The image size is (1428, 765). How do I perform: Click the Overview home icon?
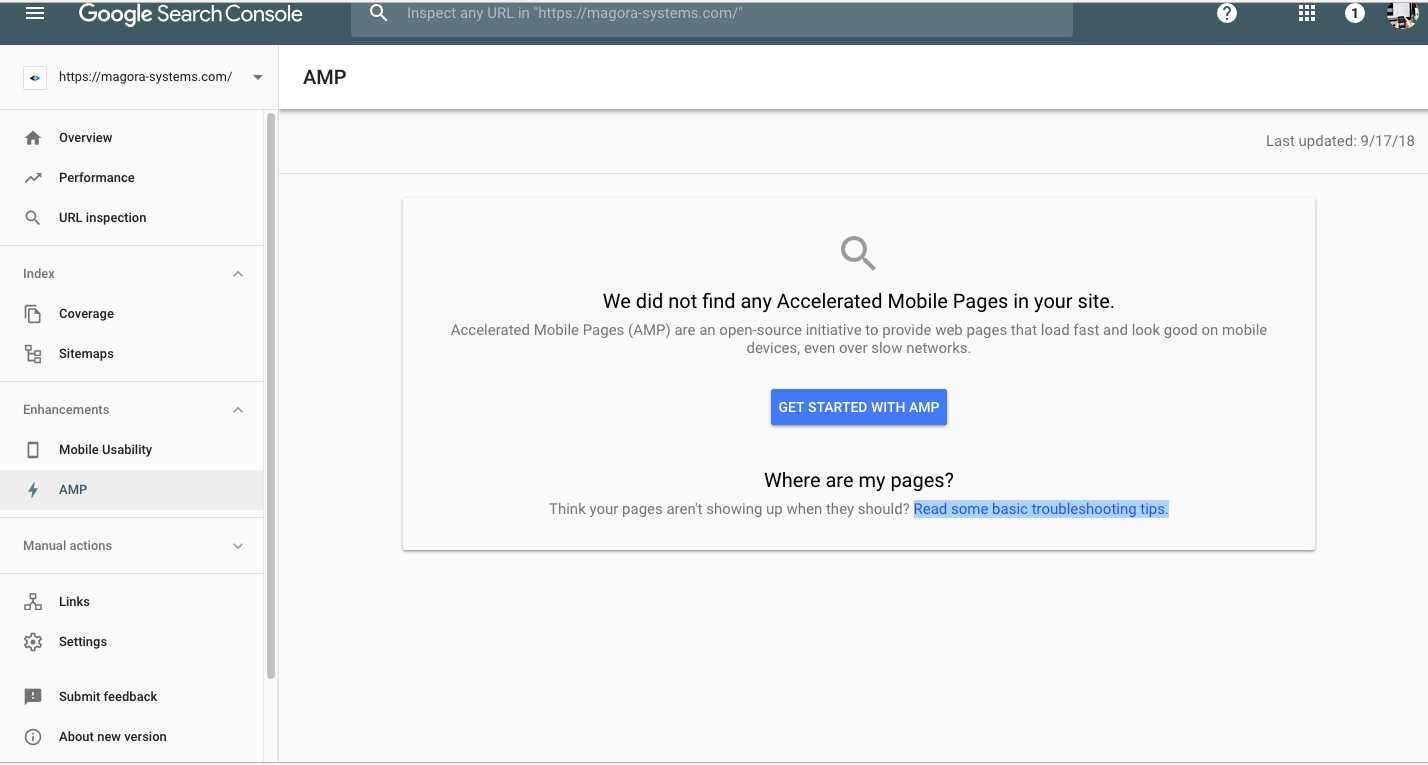(x=33, y=138)
